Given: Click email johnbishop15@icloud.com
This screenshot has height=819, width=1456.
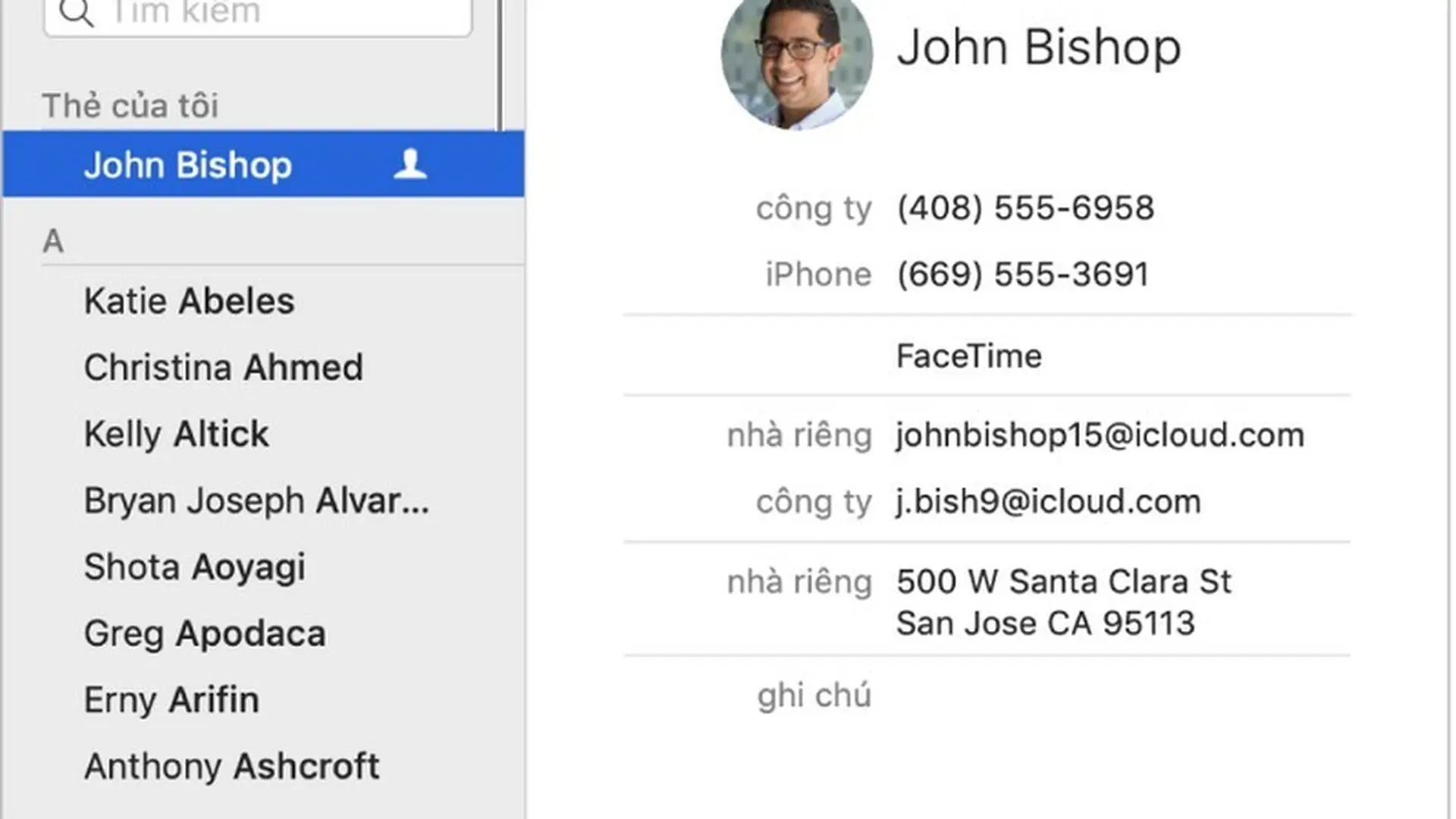Looking at the screenshot, I should click(x=1100, y=435).
